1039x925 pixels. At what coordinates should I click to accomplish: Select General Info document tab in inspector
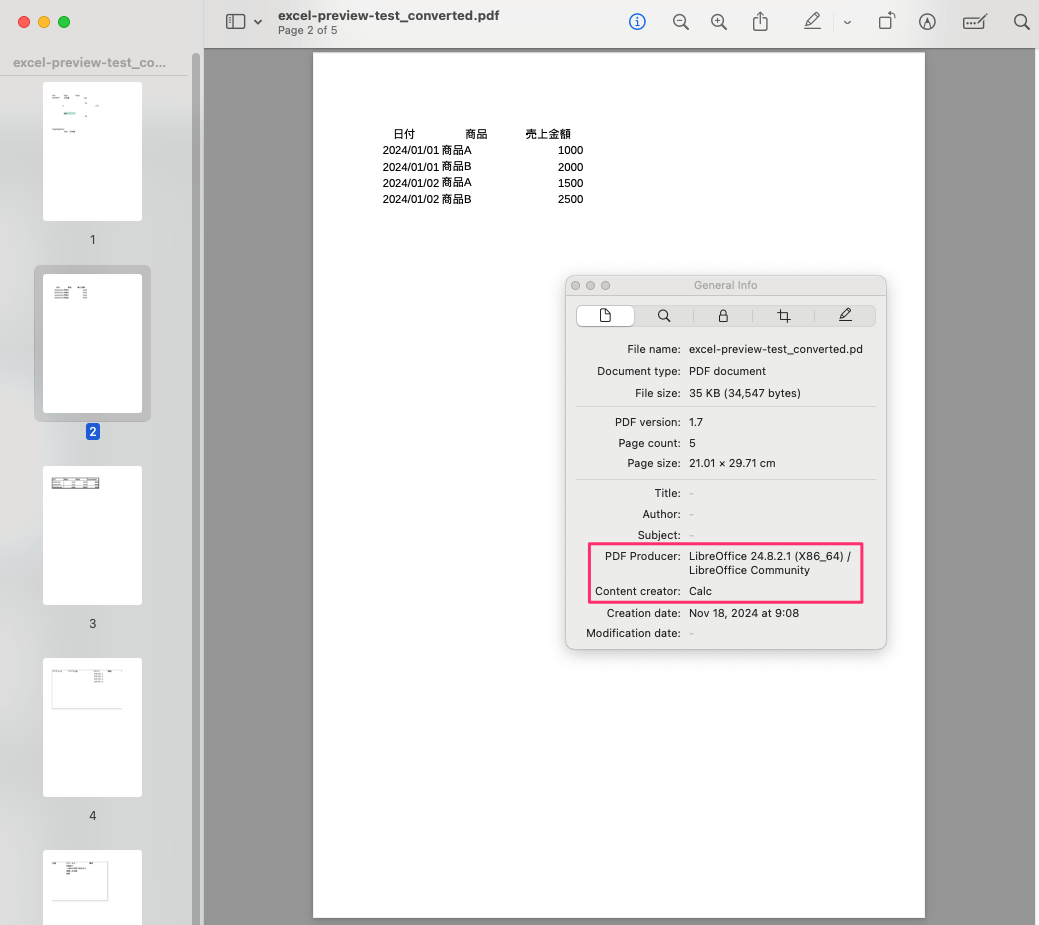pyautogui.click(x=605, y=315)
